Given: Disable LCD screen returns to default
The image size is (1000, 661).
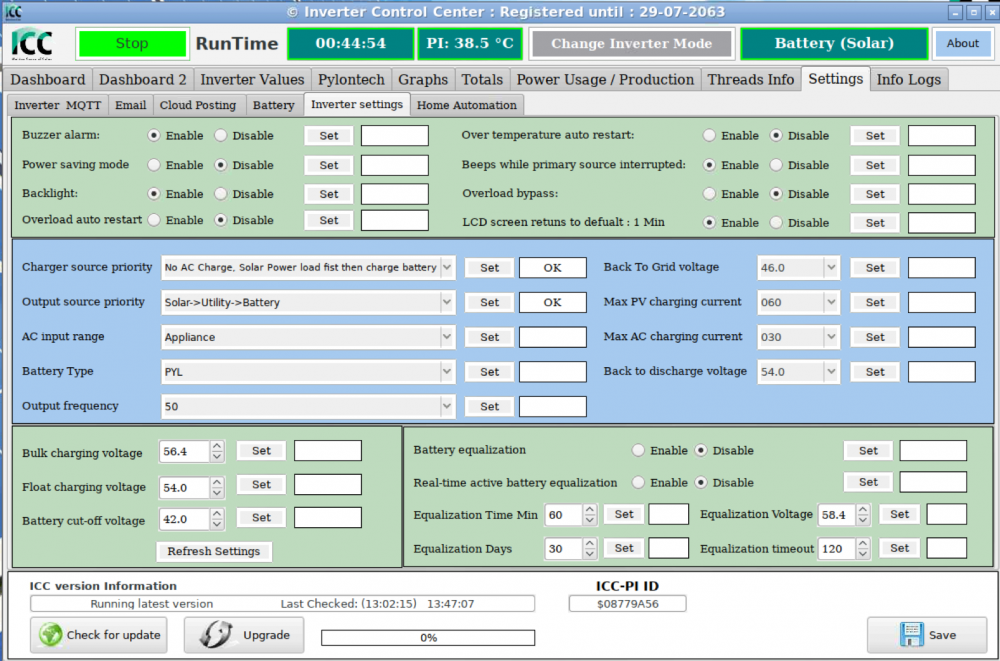Looking at the screenshot, I should pos(776,223).
